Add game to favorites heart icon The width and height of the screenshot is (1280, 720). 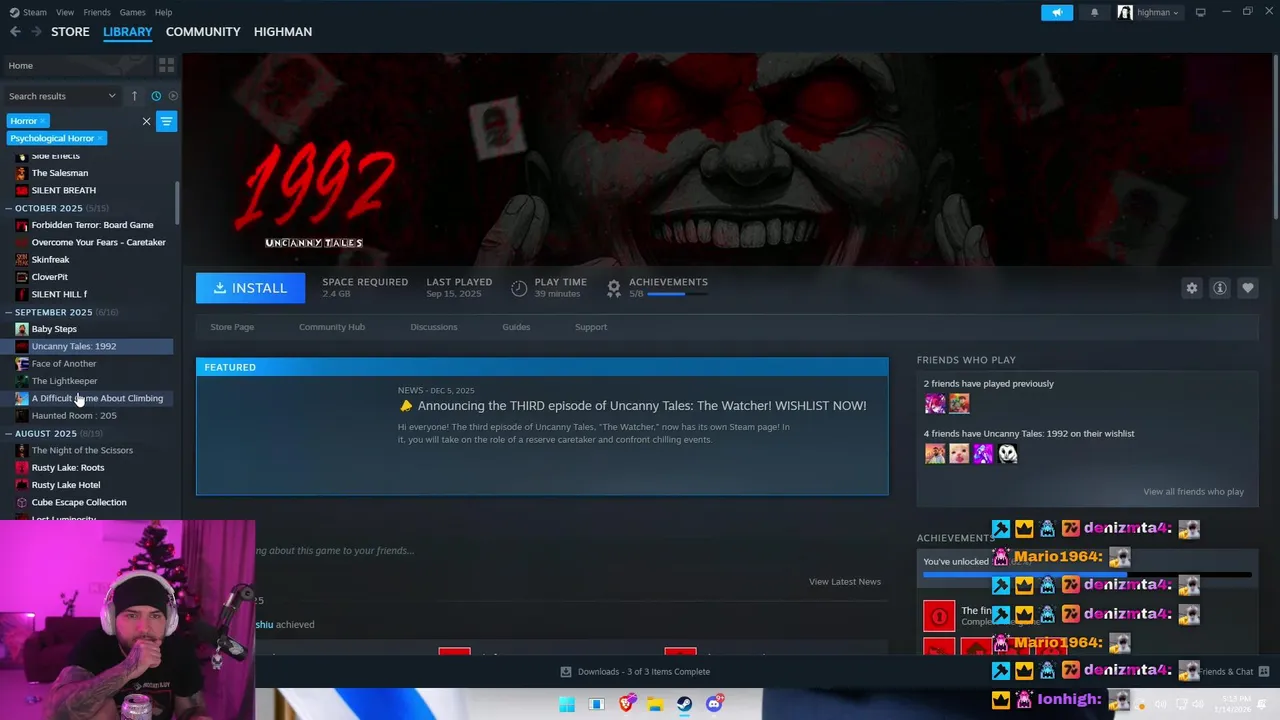[x=1247, y=288]
